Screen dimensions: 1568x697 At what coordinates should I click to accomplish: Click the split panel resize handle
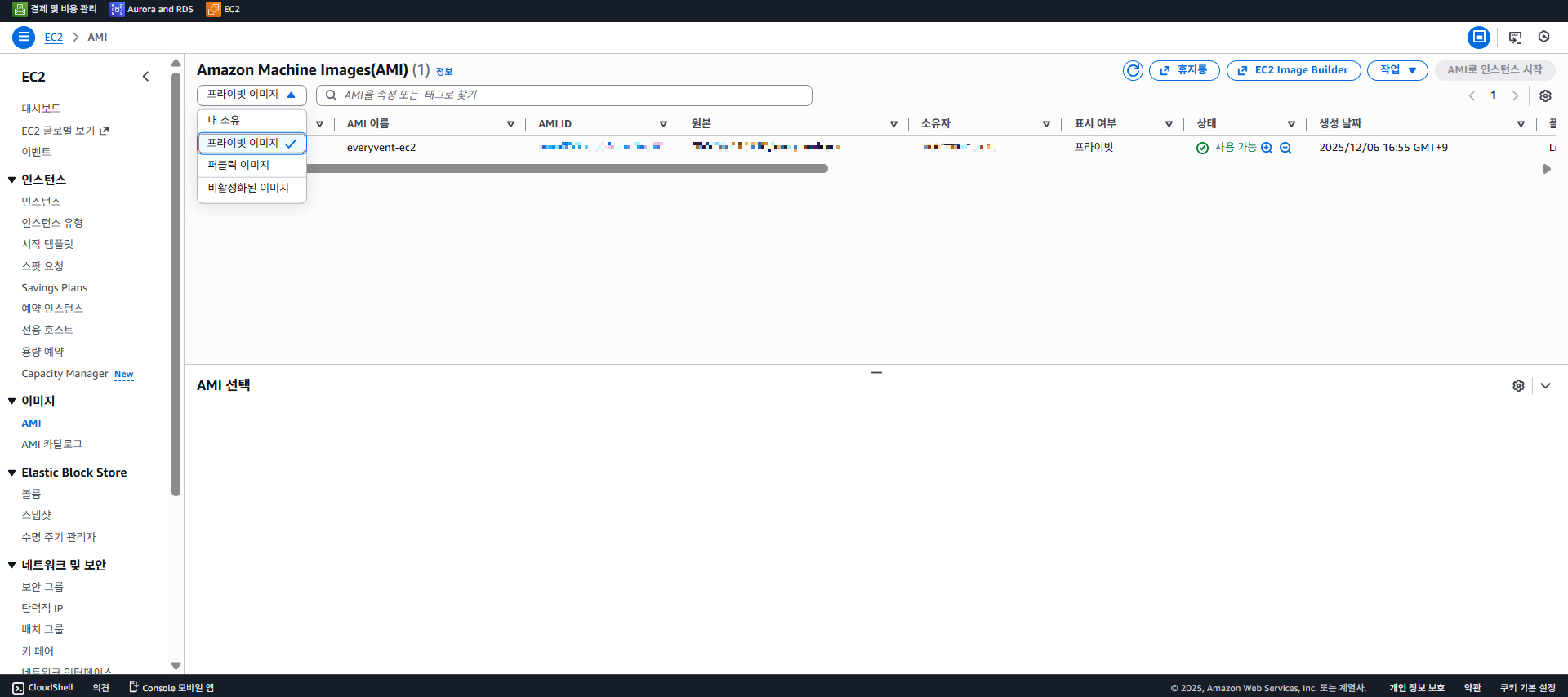pos(876,372)
